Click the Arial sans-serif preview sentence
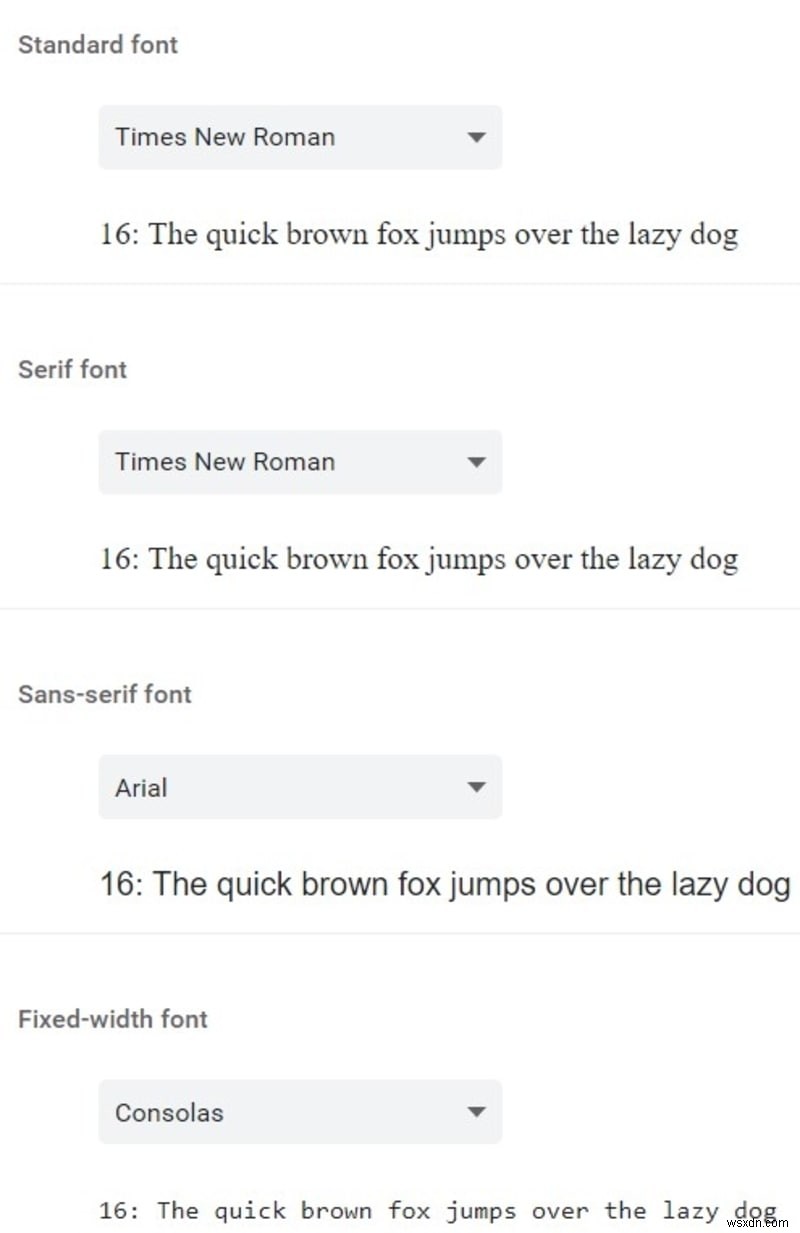800x1233 pixels. [445, 885]
